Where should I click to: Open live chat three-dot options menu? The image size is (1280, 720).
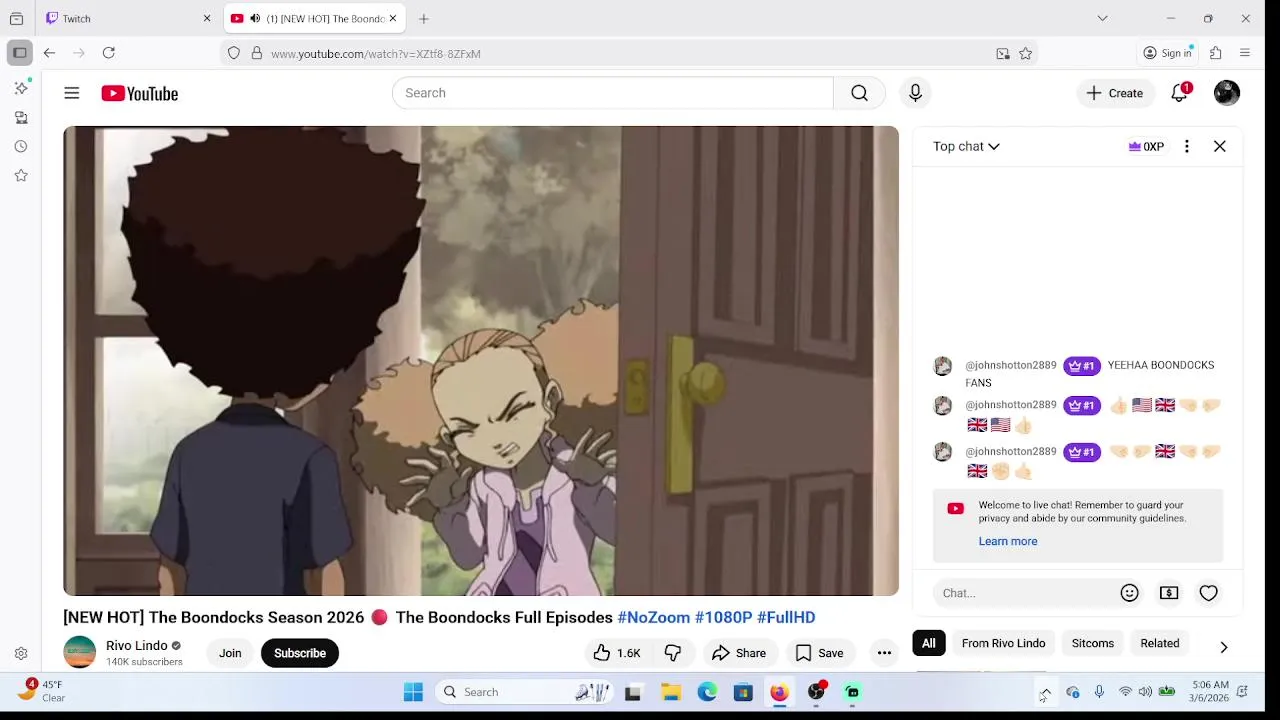pos(1187,146)
